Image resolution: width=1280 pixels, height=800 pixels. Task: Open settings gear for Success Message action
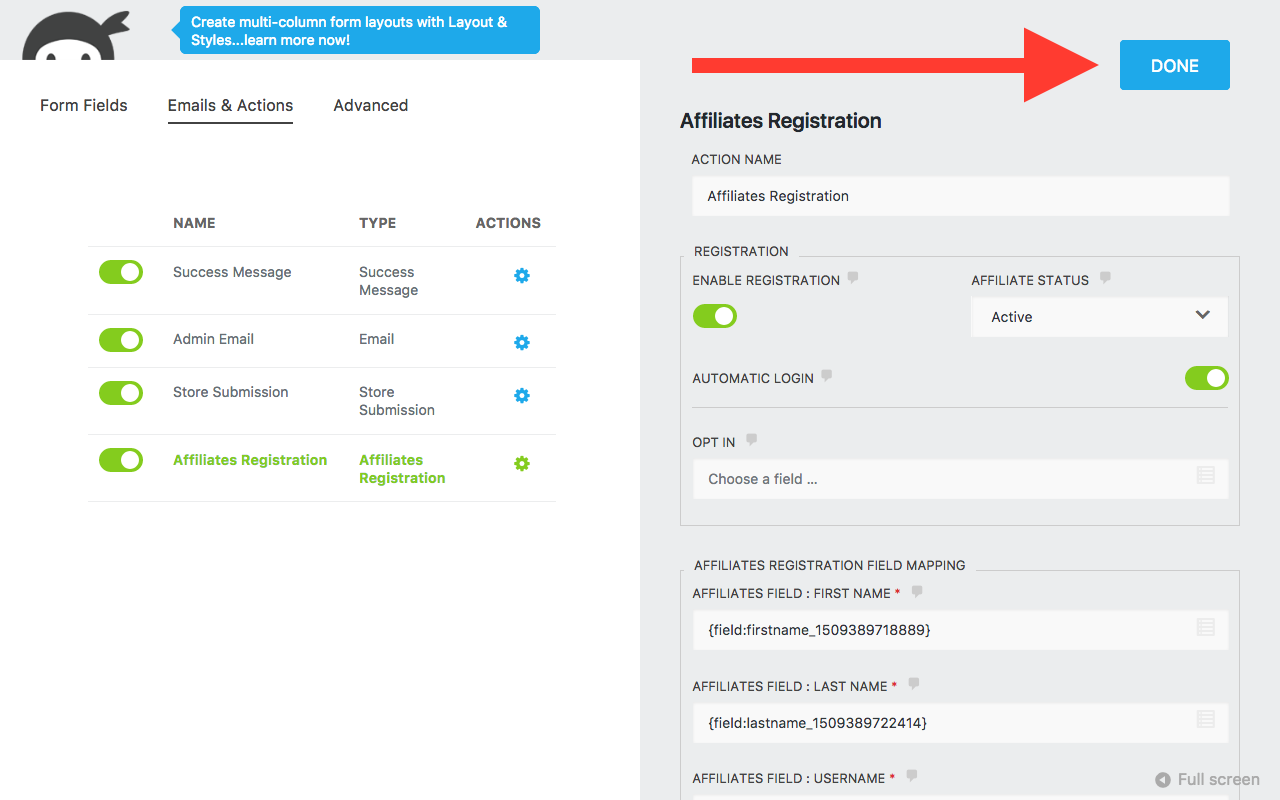click(x=522, y=275)
